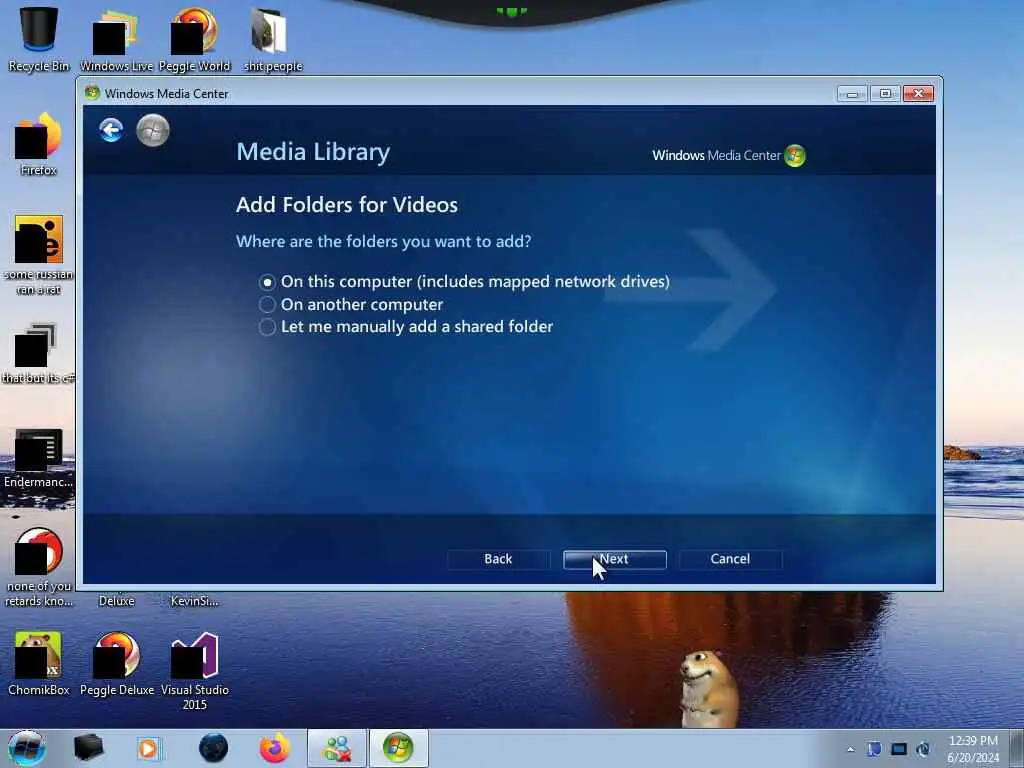Select the Peggle Deluxe desktop icon
The image size is (1024, 768).
(117, 664)
